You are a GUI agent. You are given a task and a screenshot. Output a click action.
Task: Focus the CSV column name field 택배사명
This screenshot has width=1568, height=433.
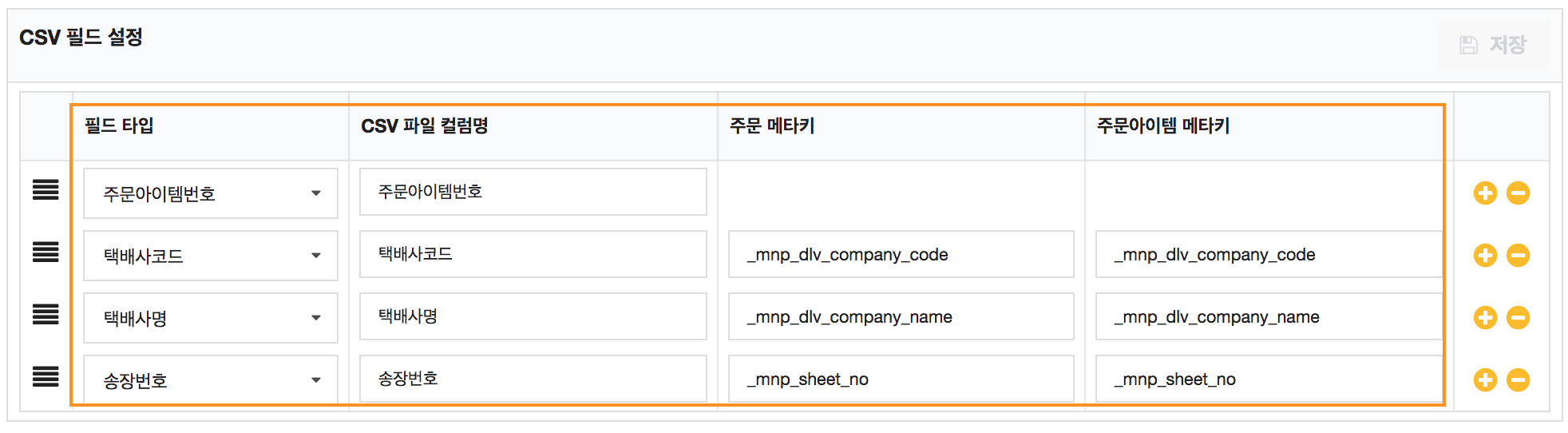coord(533,316)
